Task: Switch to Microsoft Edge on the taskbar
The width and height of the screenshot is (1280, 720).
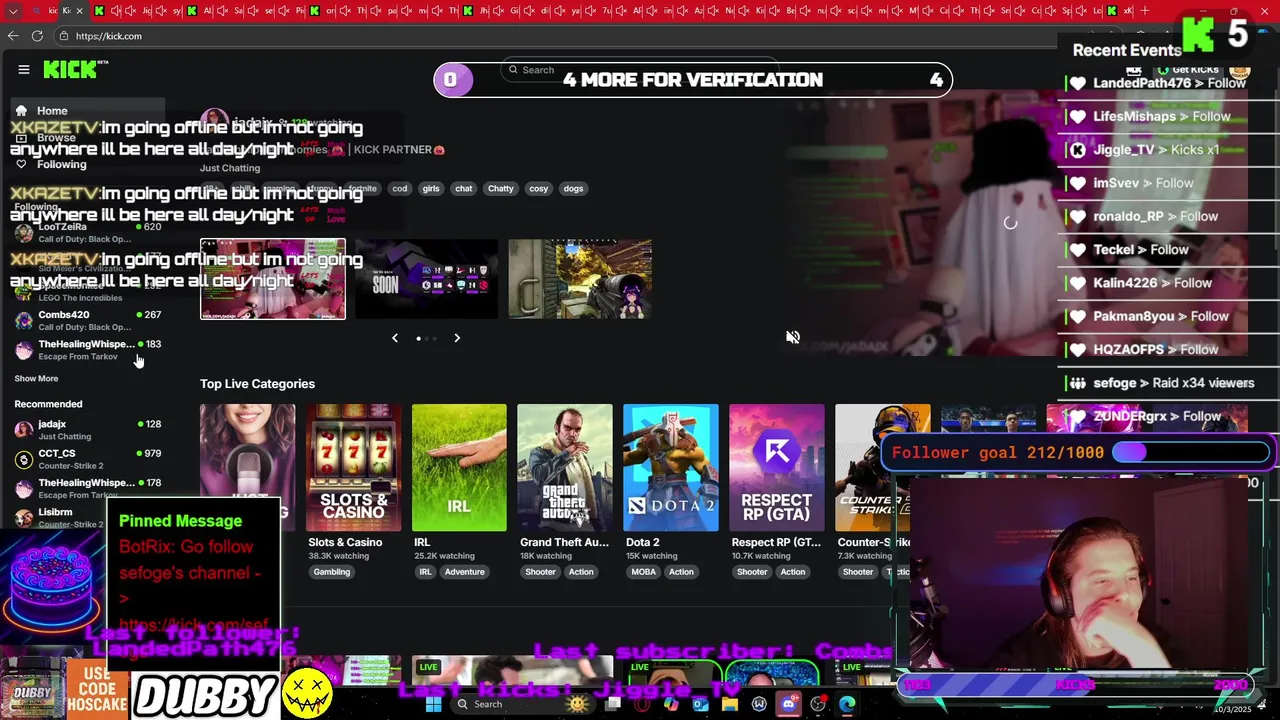Action: (847, 704)
